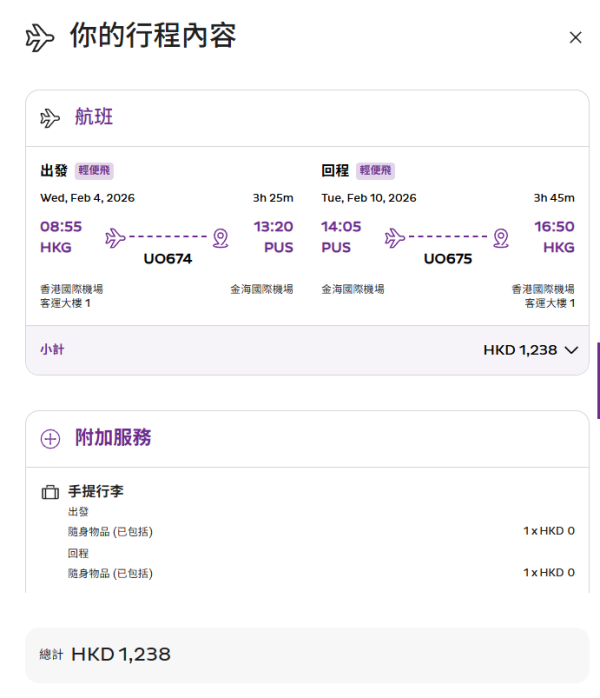Image resolution: width=600 pixels, height=698 pixels.
Task: Click the 航班 section heading
Action: 94,117
